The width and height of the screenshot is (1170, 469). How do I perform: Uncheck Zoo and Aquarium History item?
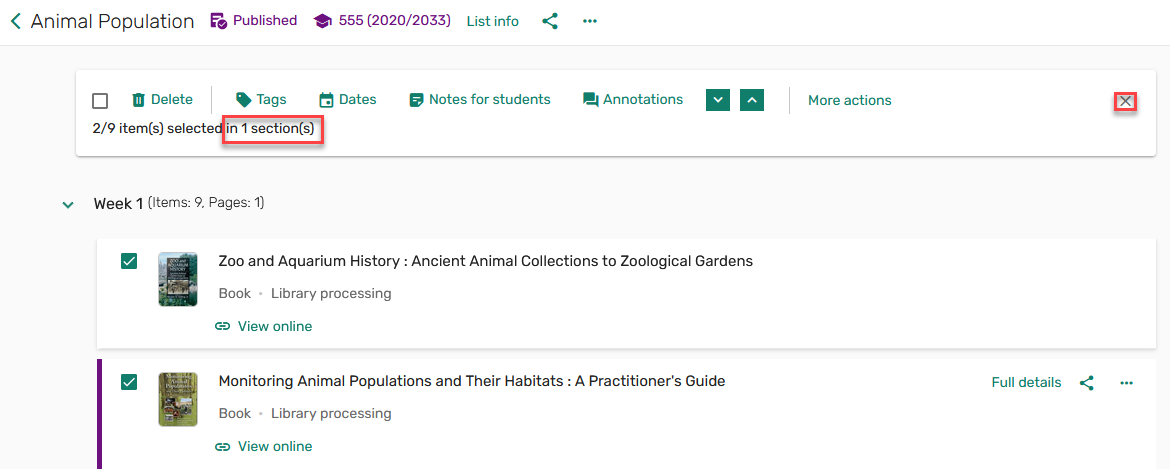click(129, 261)
